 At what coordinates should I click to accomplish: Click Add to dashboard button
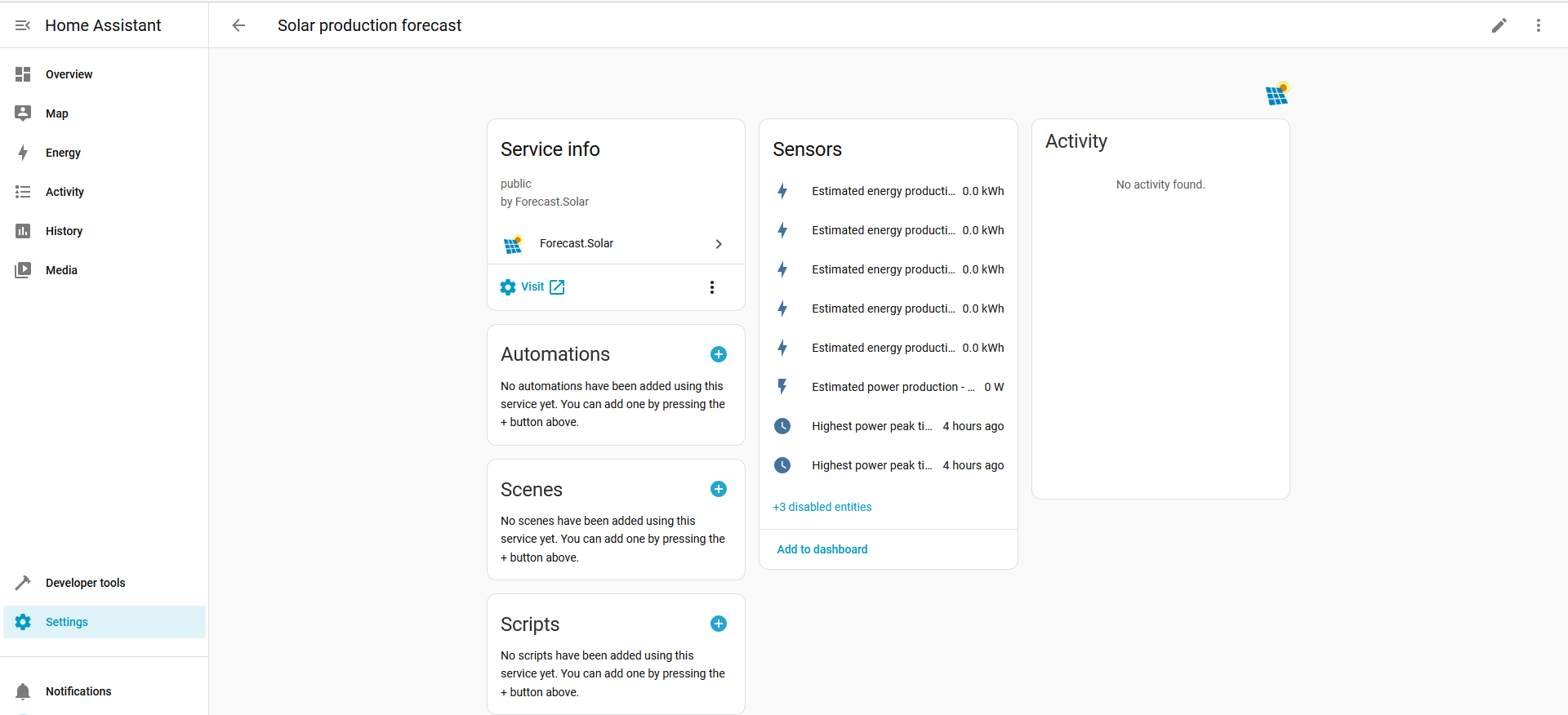point(822,549)
